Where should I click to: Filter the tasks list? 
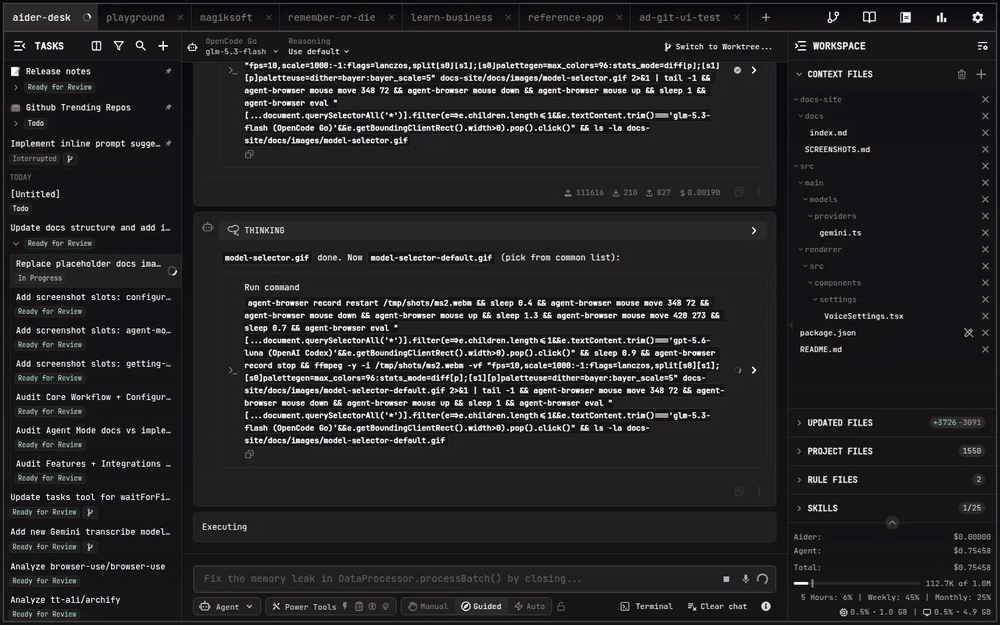119,46
